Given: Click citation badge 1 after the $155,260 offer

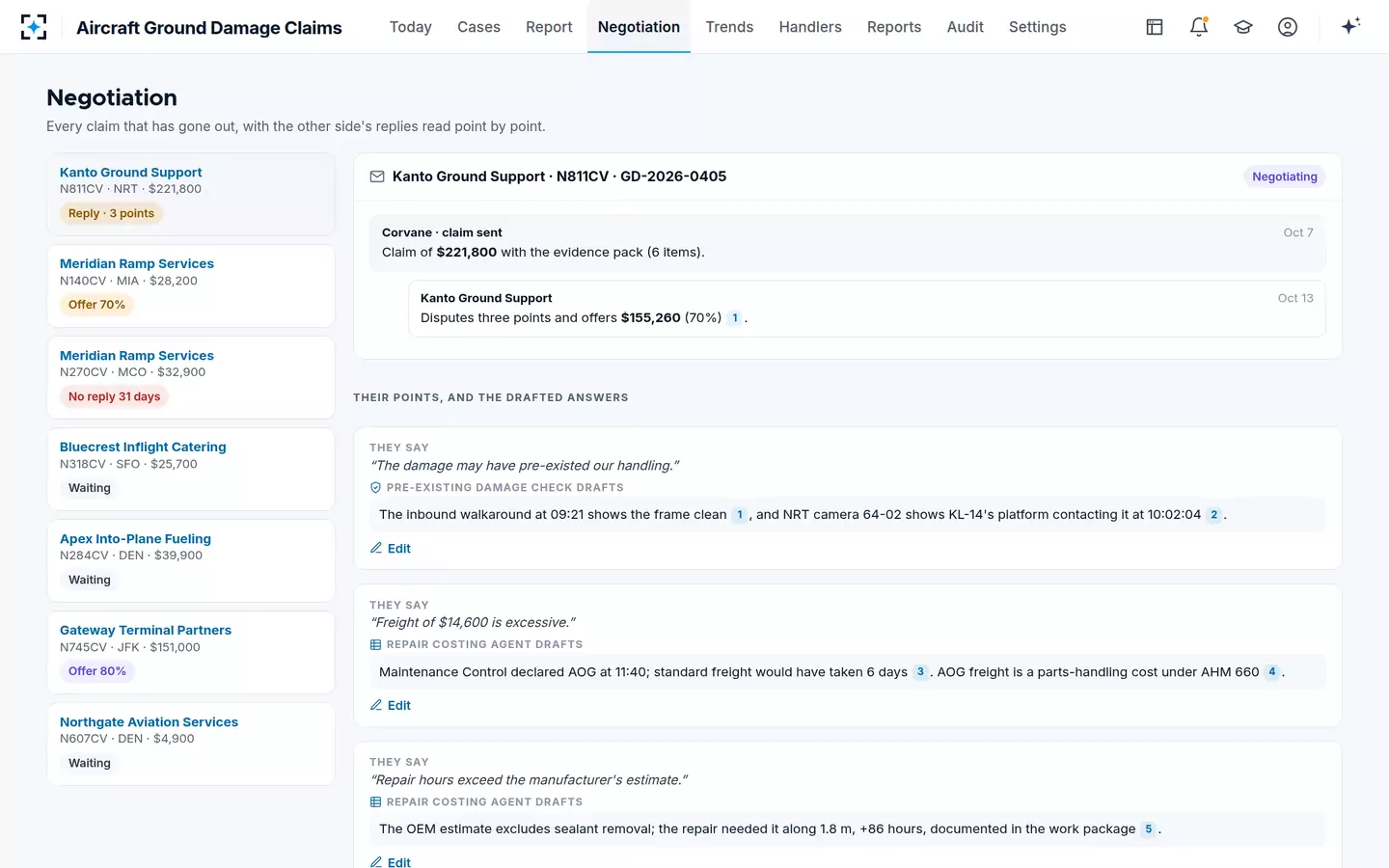Looking at the screenshot, I should pyautogui.click(x=735, y=318).
